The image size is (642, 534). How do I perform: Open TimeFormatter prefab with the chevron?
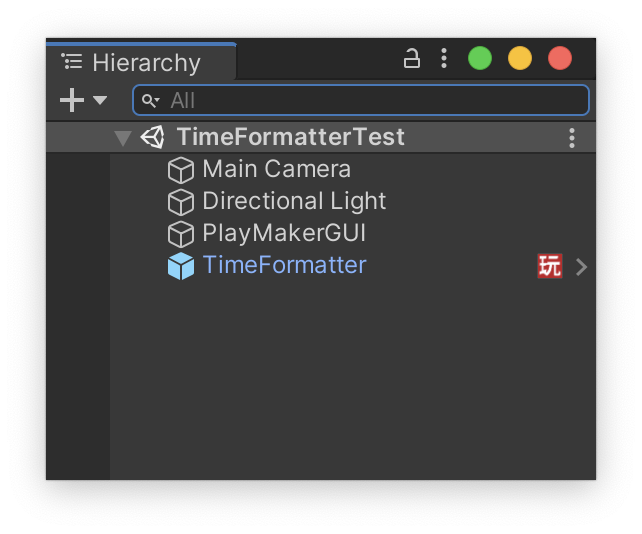[x=581, y=267]
